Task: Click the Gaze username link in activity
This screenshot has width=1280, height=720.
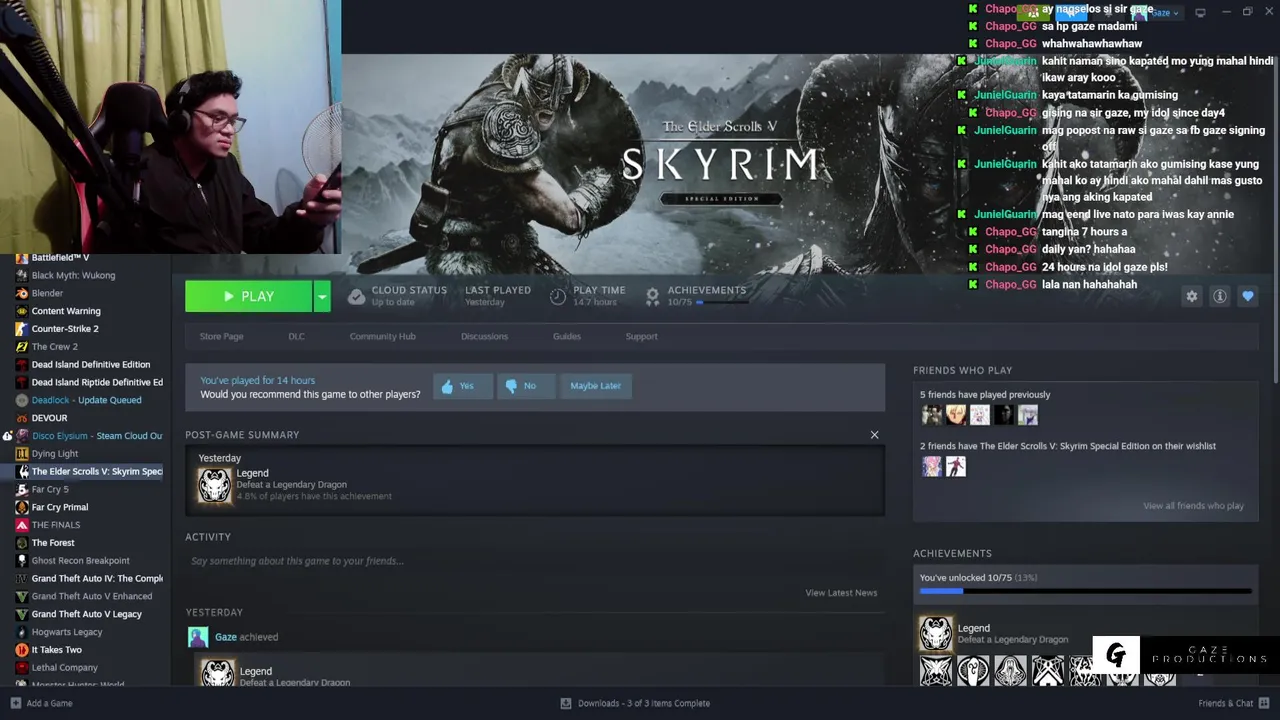Action: pos(226,637)
